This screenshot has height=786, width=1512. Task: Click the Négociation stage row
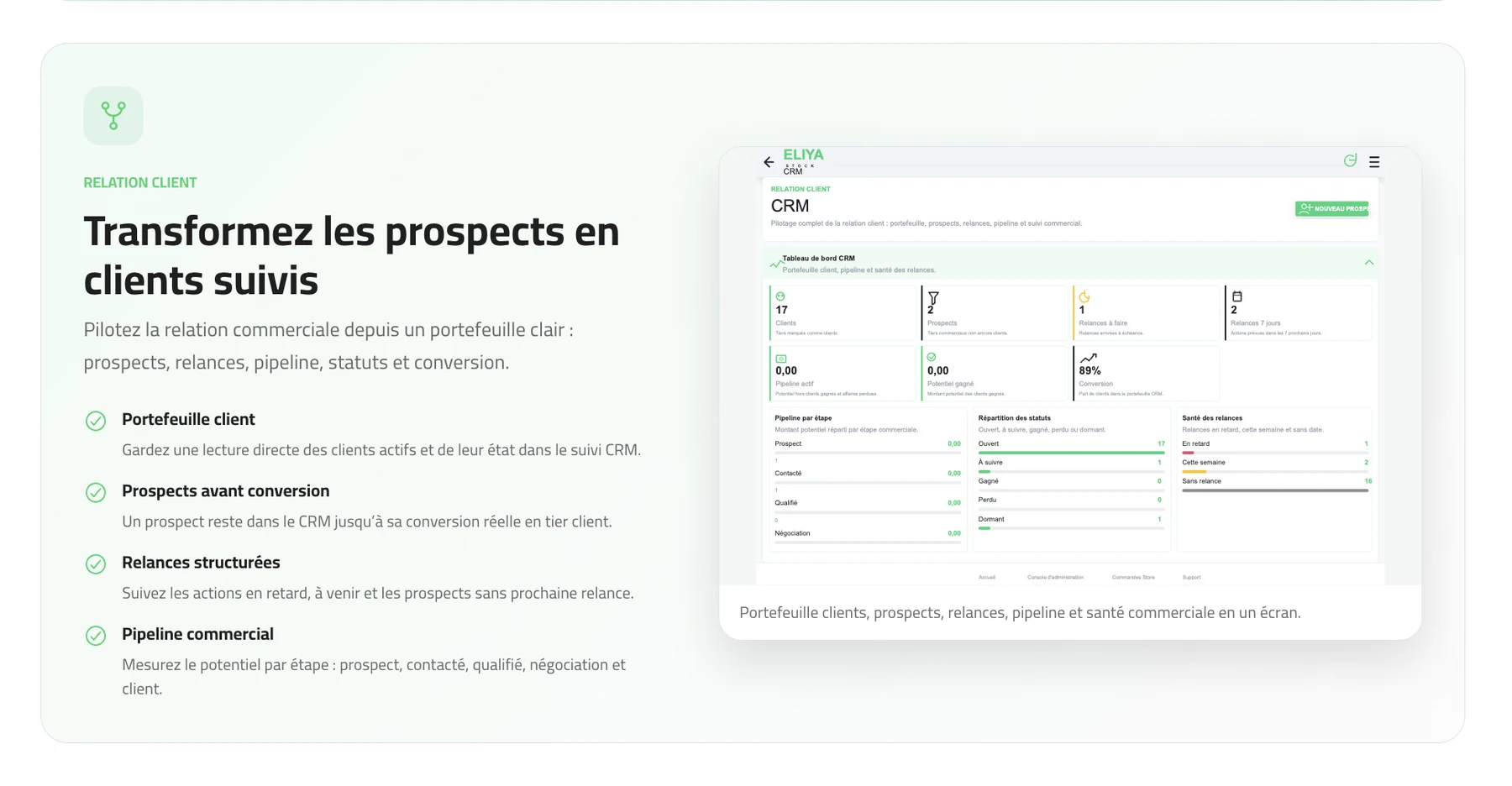(868, 537)
